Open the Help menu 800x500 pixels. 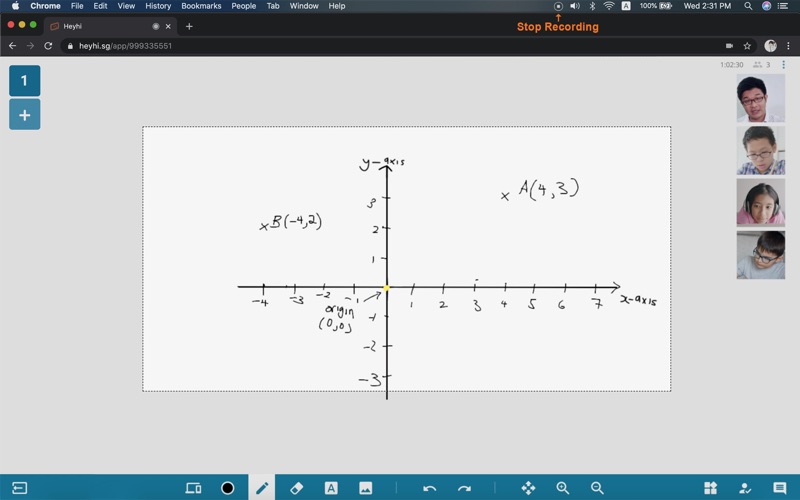coord(337,6)
